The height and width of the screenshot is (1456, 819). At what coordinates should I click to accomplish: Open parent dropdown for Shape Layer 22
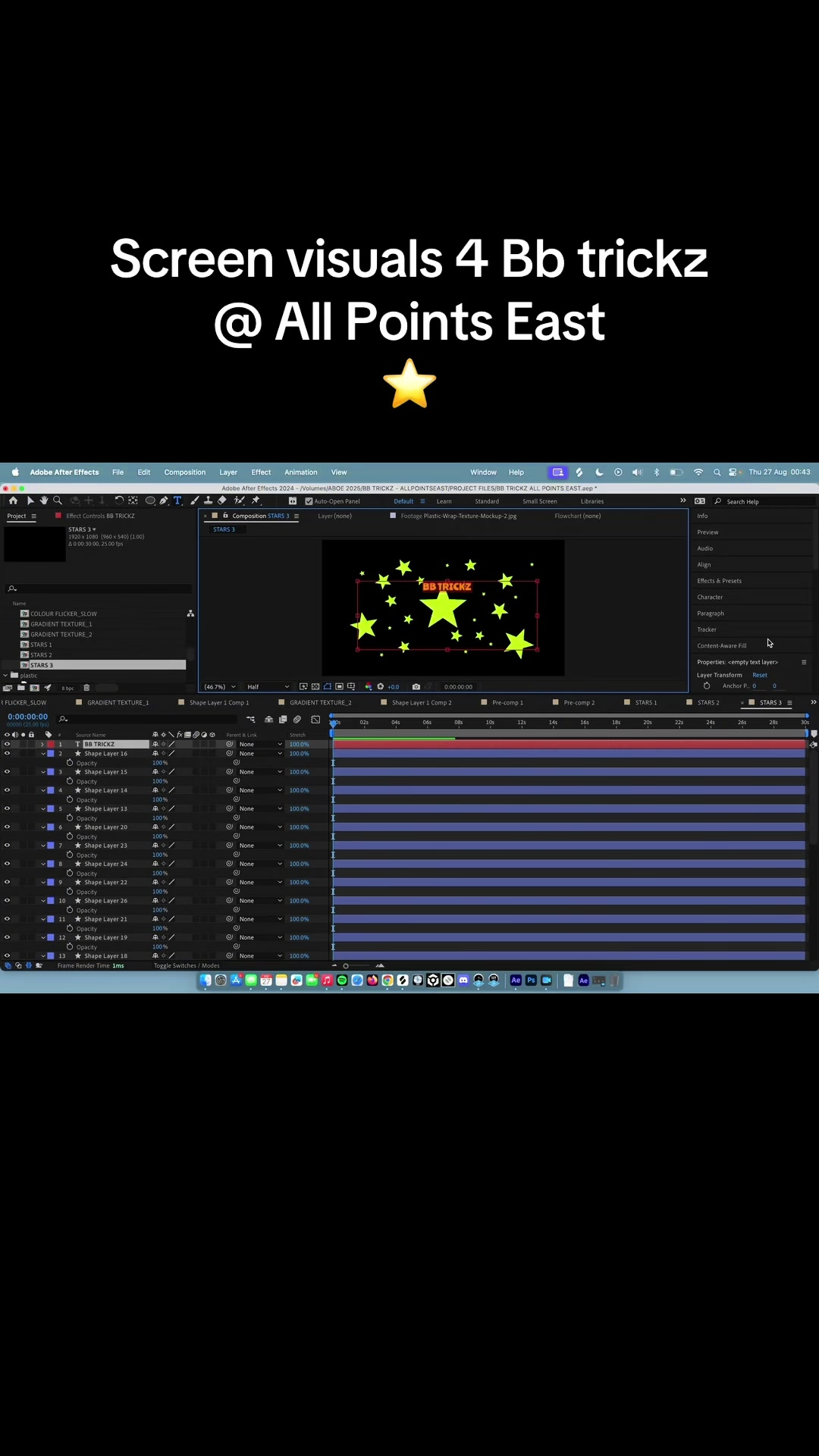tap(261, 883)
